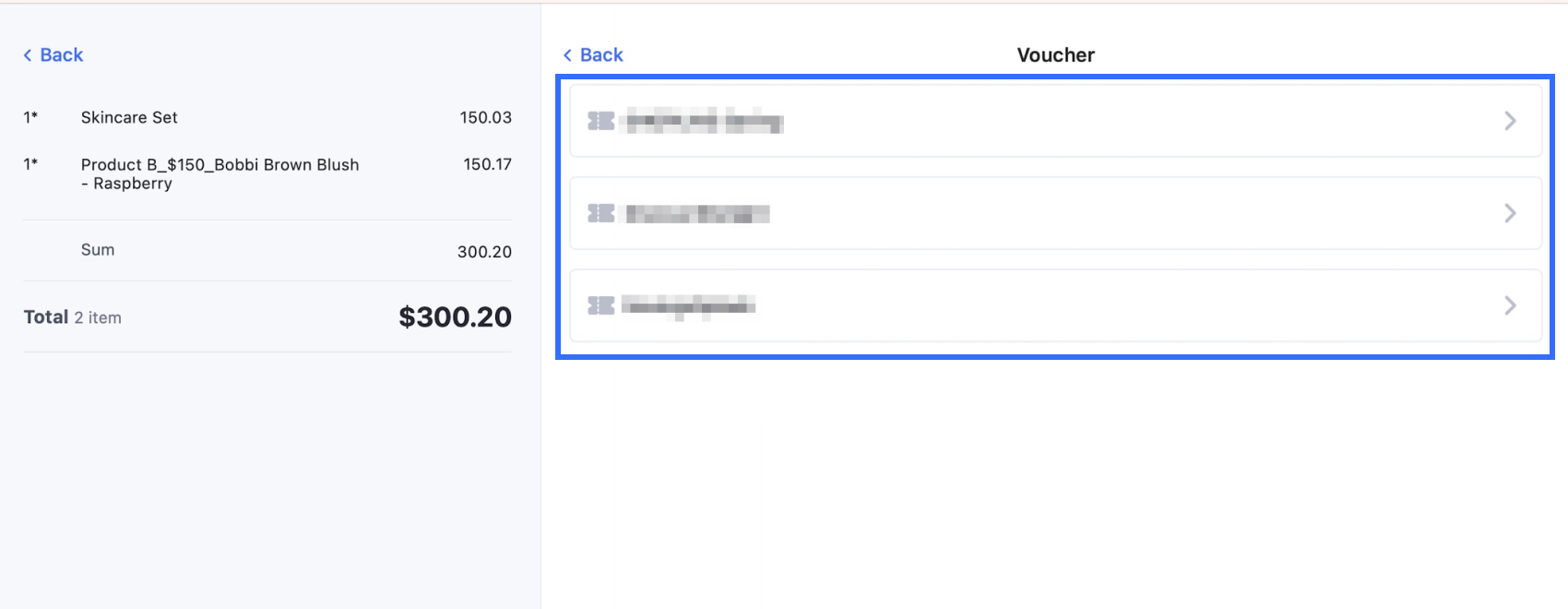This screenshot has height=609, width=1568.
Task: Select the Skincare Set line item
Action: pos(129,117)
